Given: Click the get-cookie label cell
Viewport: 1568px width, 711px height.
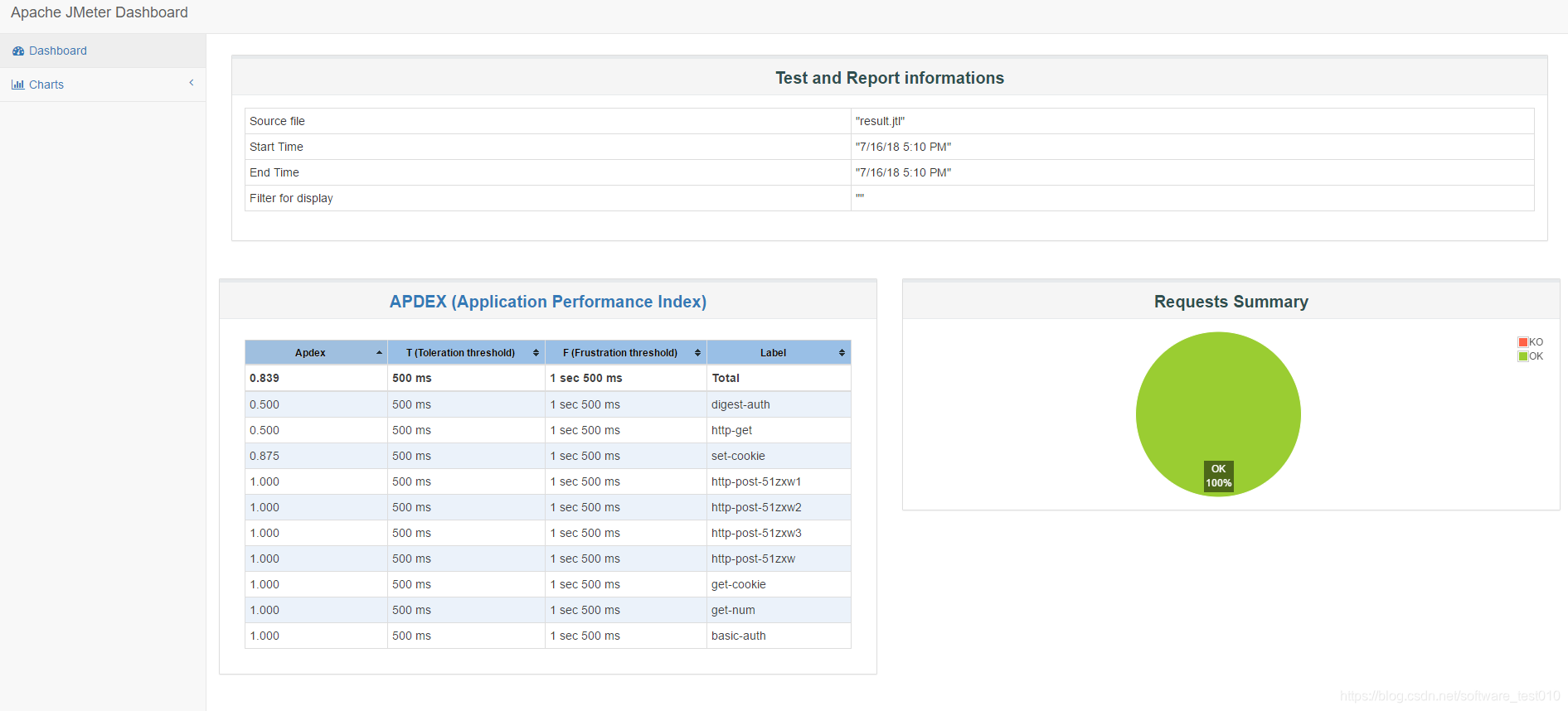Looking at the screenshot, I should click(779, 584).
